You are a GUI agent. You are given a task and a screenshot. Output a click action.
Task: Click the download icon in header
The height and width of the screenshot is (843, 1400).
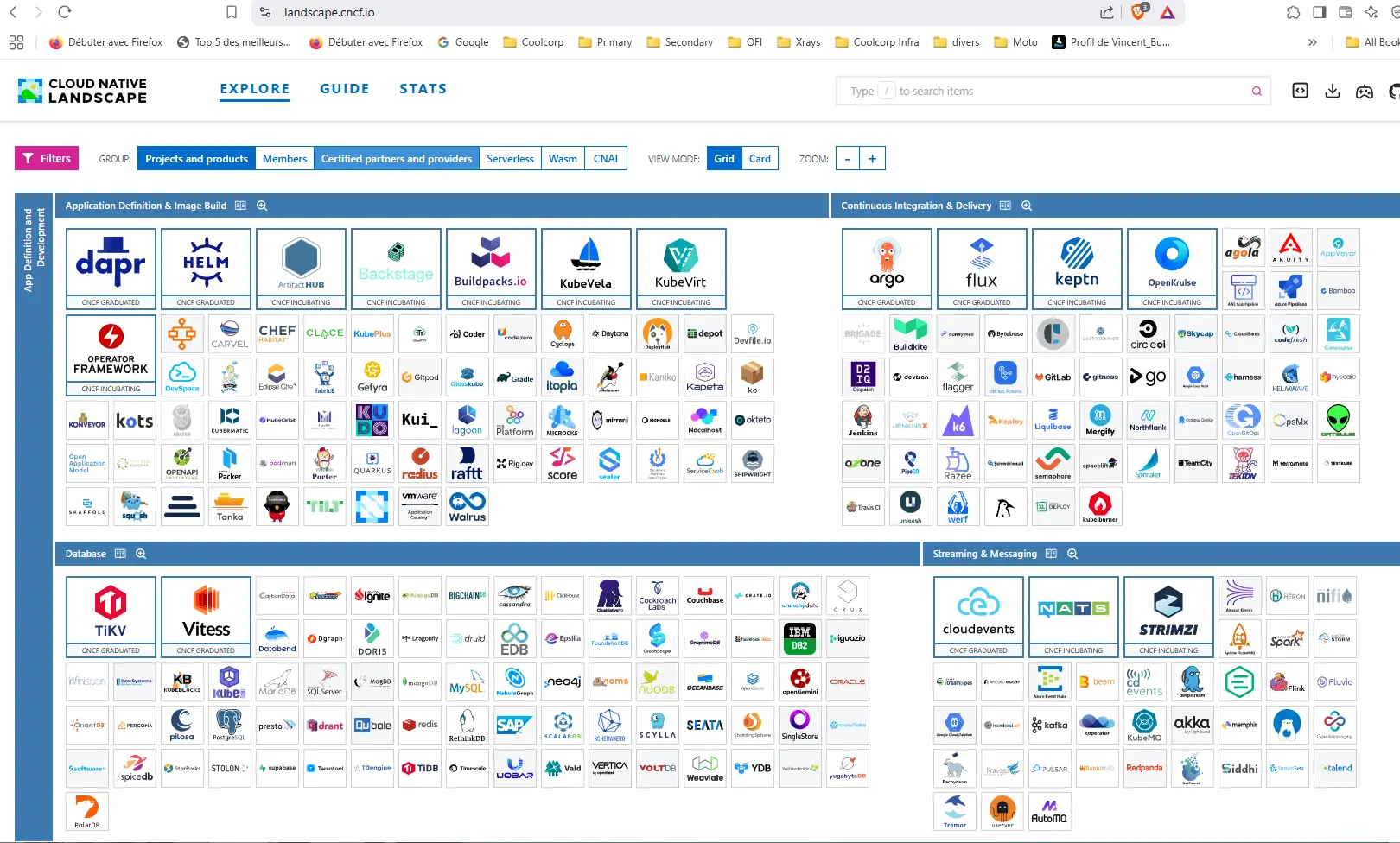(x=1333, y=91)
